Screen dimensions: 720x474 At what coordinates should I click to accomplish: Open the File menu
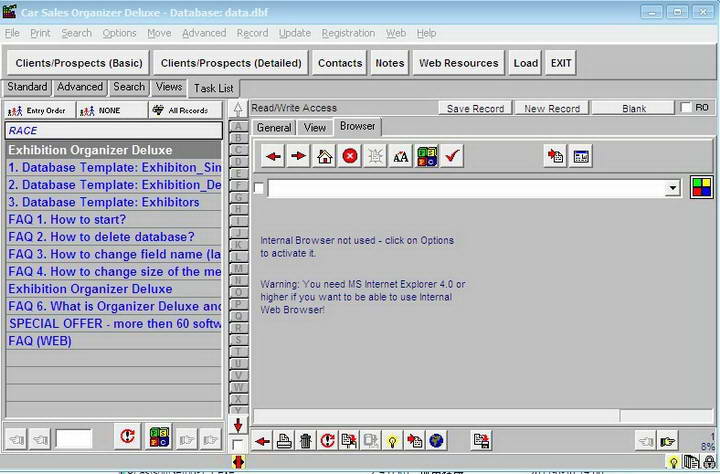tap(12, 33)
